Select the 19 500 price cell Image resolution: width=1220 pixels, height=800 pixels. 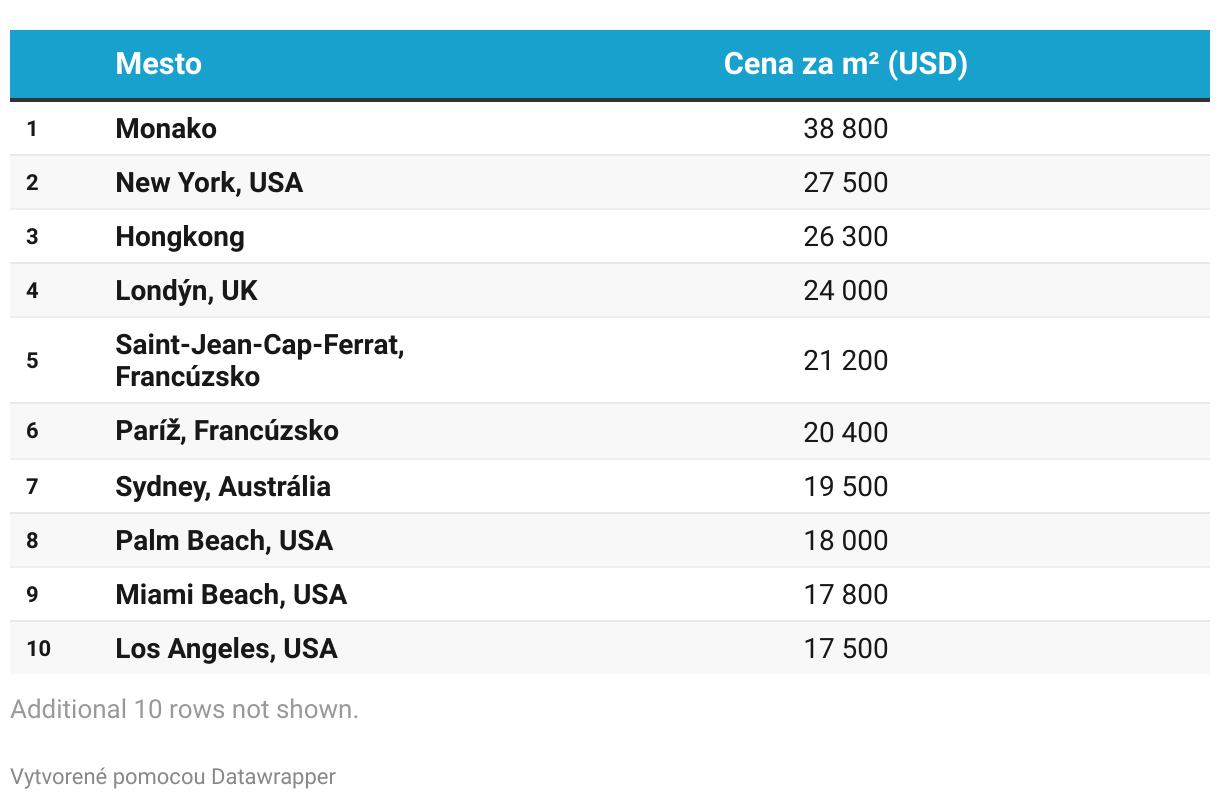coord(845,487)
